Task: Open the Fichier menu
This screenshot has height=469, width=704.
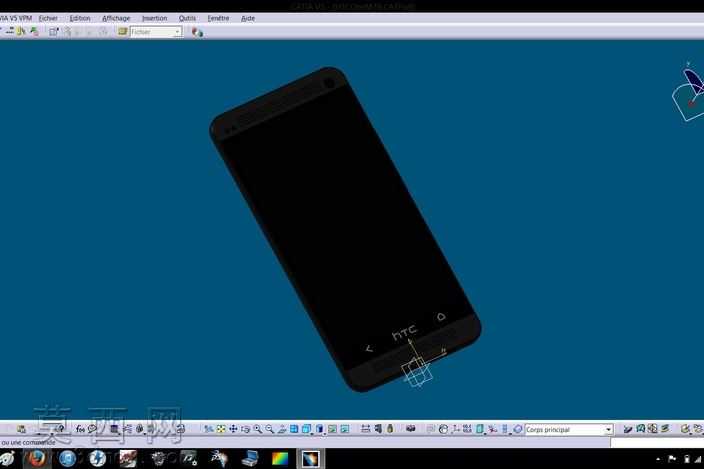Action: point(48,18)
